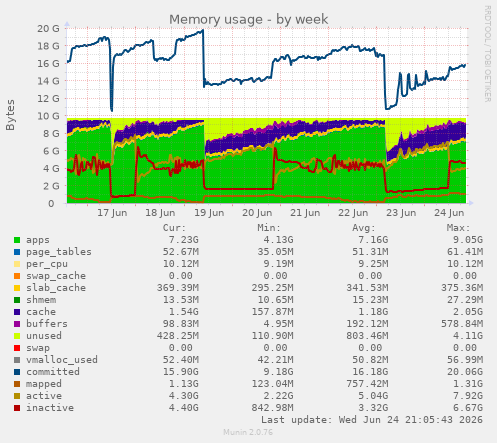This screenshot has width=497, height=443.
Task: Click the 'buffers' legend label
Action: (47, 324)
